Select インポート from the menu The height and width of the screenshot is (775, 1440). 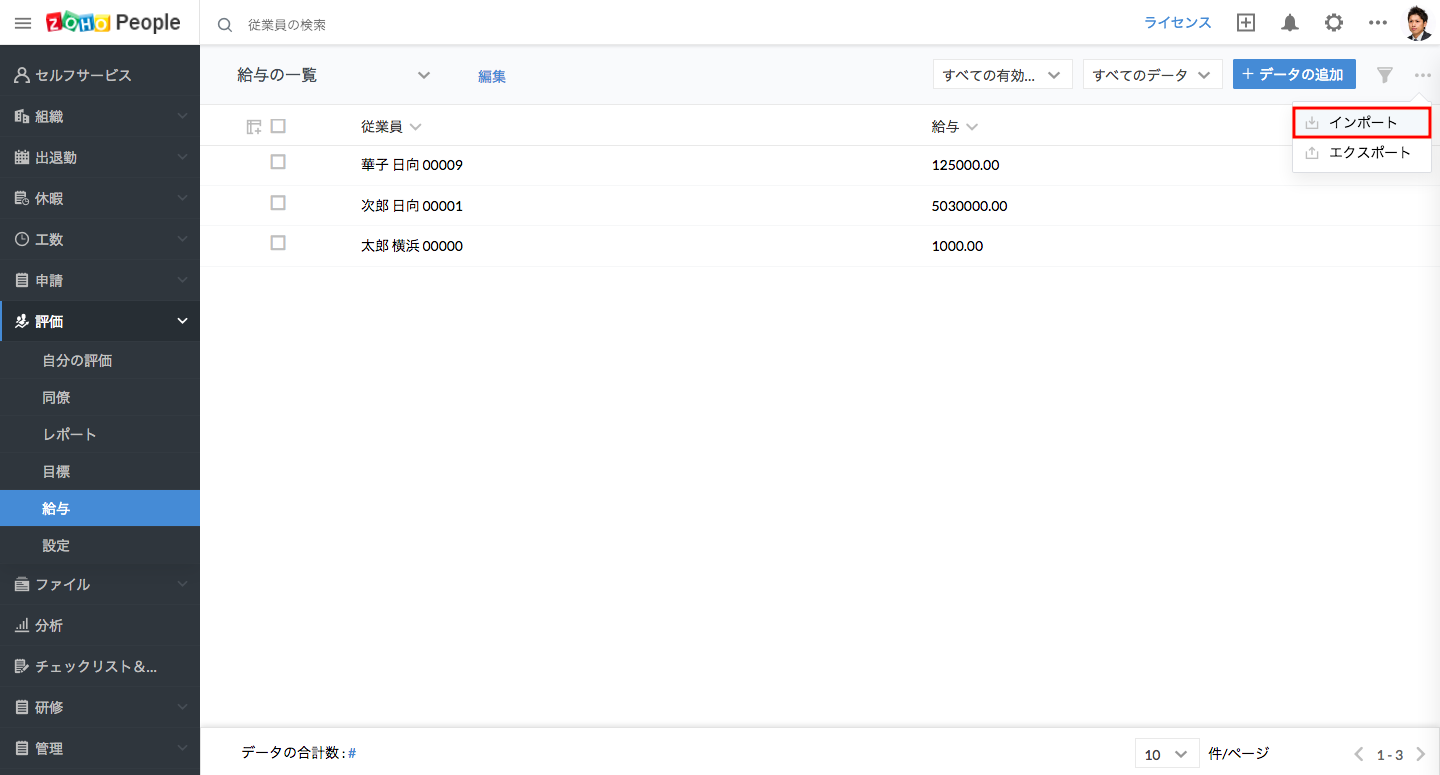(1362, 122)
